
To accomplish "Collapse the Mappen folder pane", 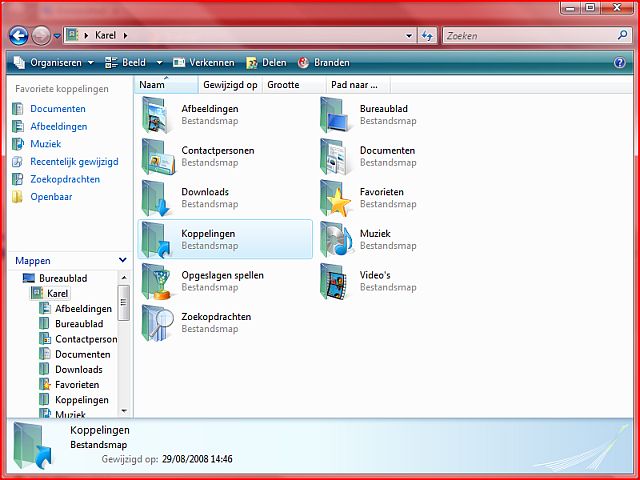I will (x=122, y=260).
